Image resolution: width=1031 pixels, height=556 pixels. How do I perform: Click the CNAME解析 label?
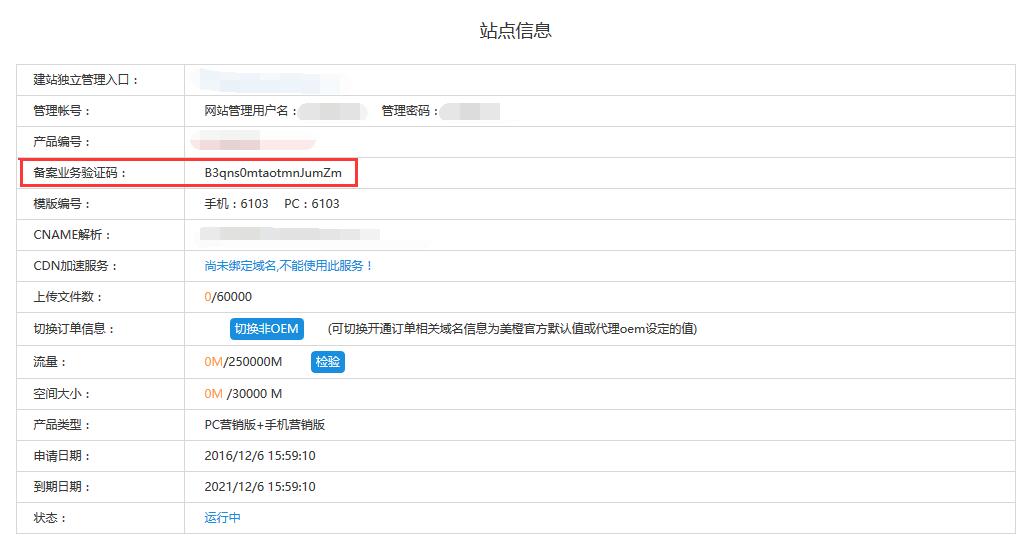click(x=72, y=235)
